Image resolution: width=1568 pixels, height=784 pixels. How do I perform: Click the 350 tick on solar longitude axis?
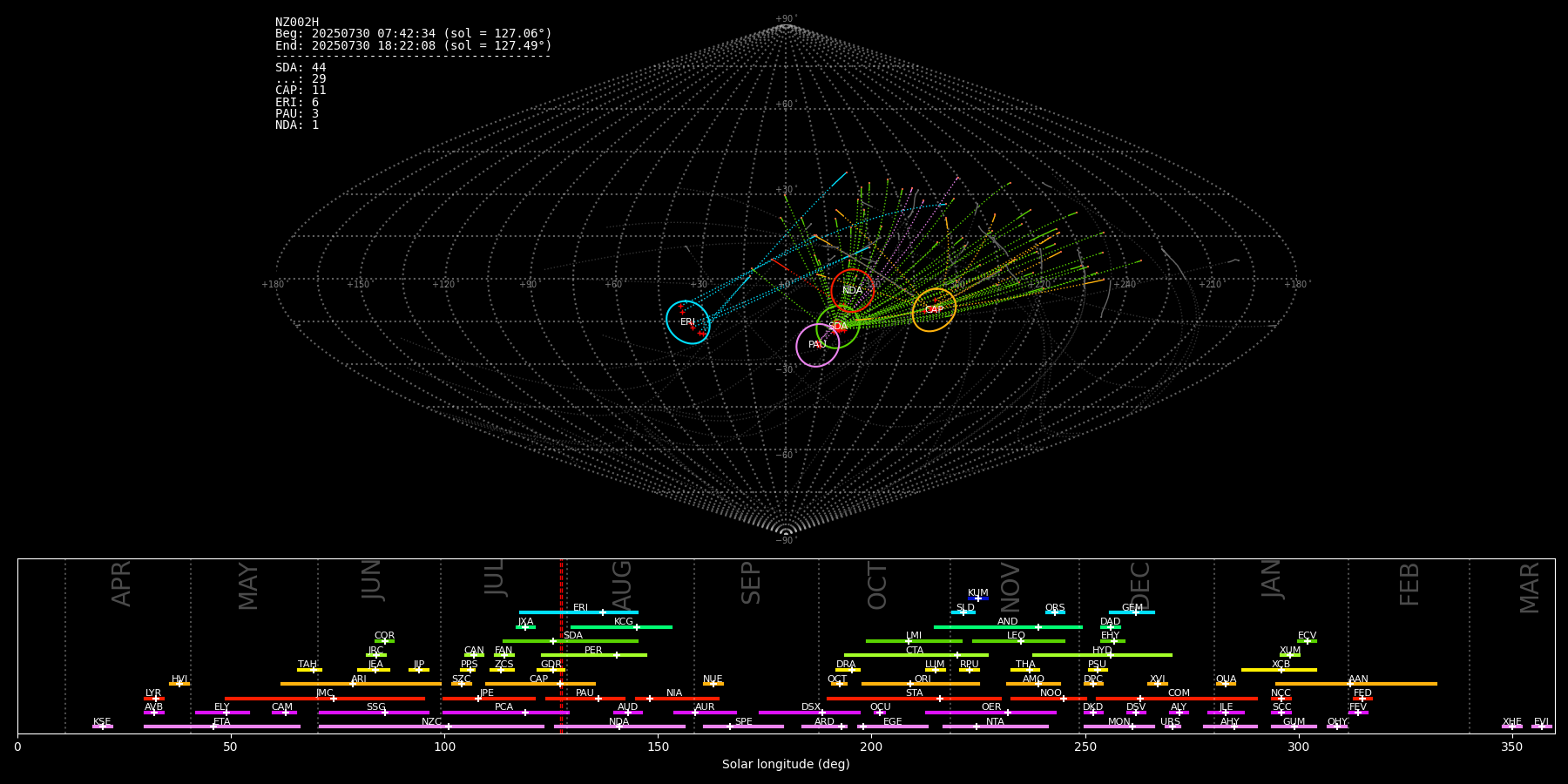tap(1511, 747)
